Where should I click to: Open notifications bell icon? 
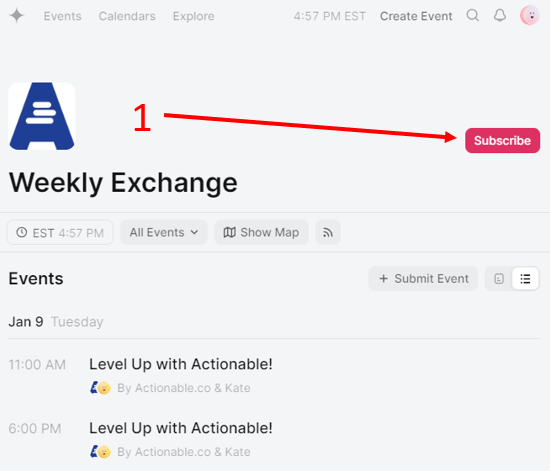tap(500, 15)
